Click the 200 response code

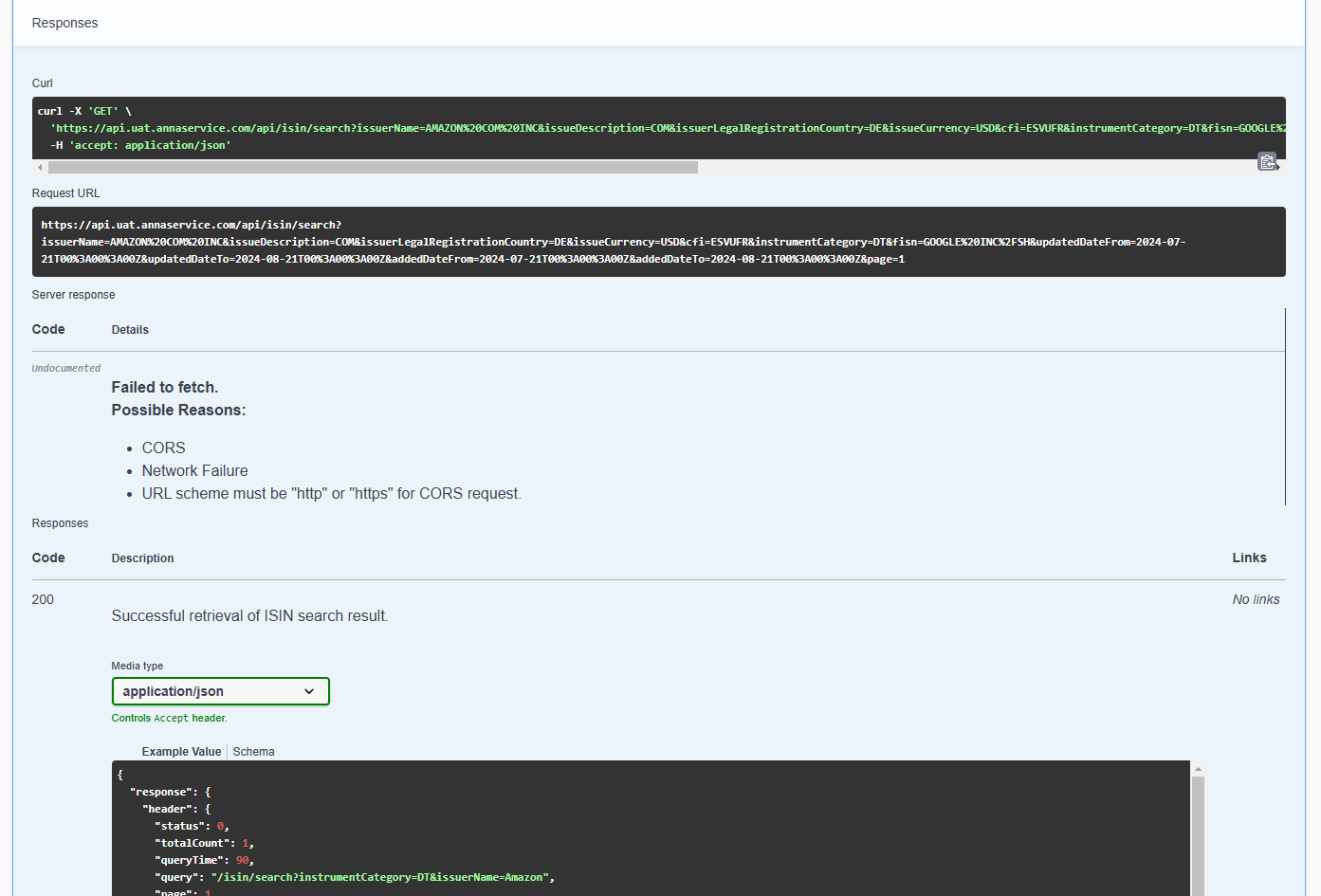pos(43,599)
